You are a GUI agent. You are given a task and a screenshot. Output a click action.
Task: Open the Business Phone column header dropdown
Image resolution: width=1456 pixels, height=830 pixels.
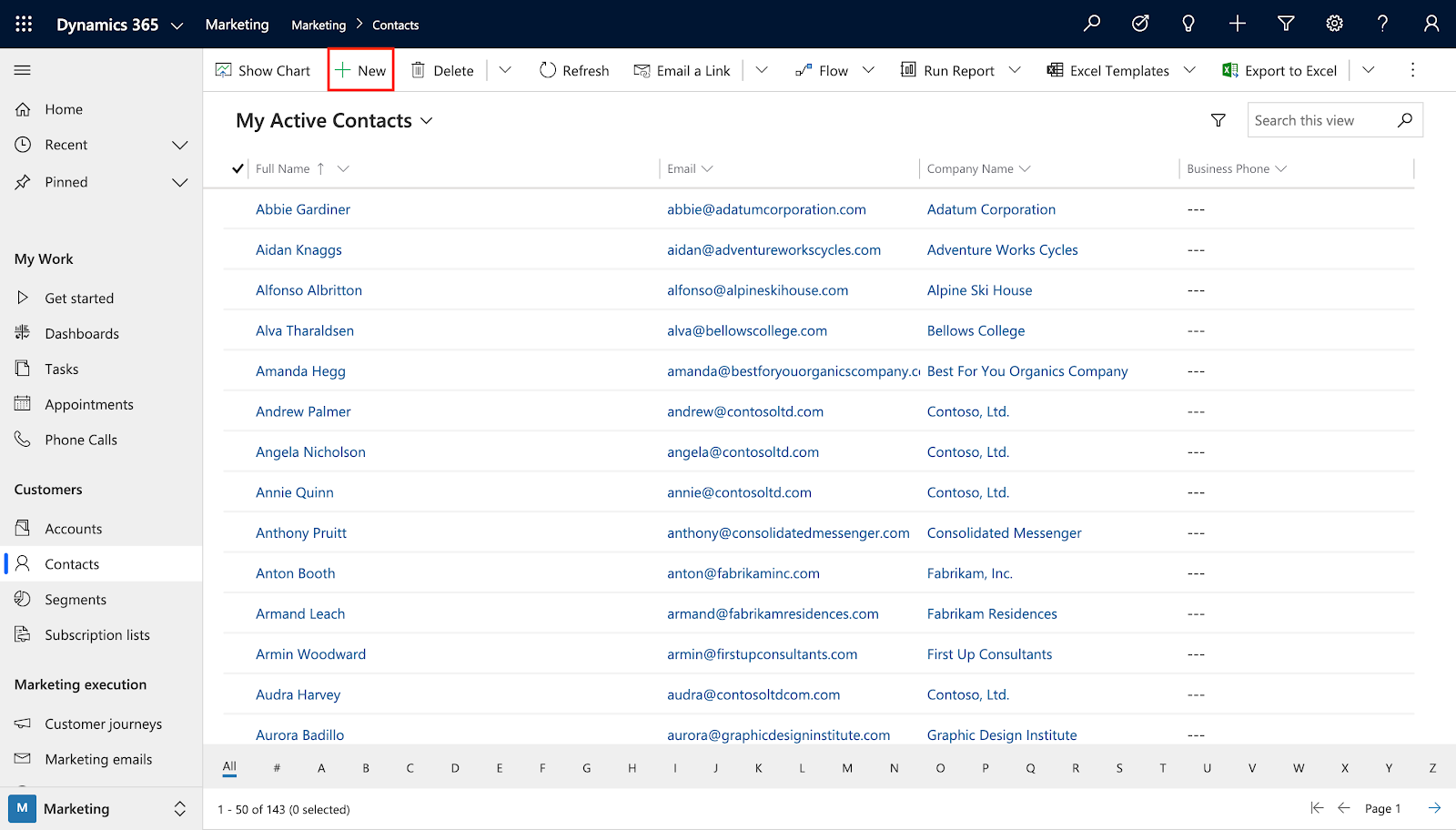click(1281, 168)
